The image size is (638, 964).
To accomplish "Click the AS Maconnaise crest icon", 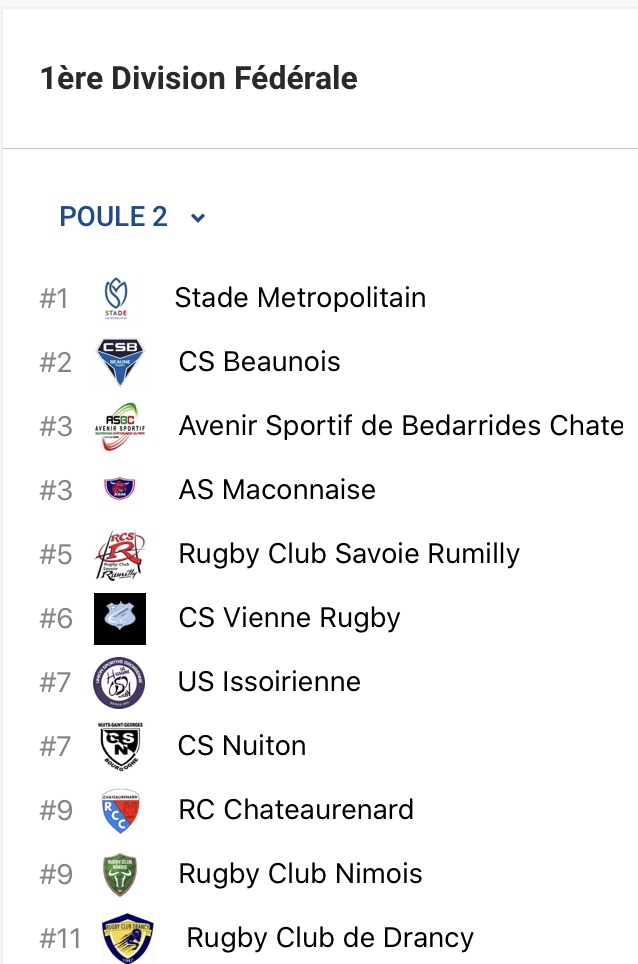I will 120,490.
